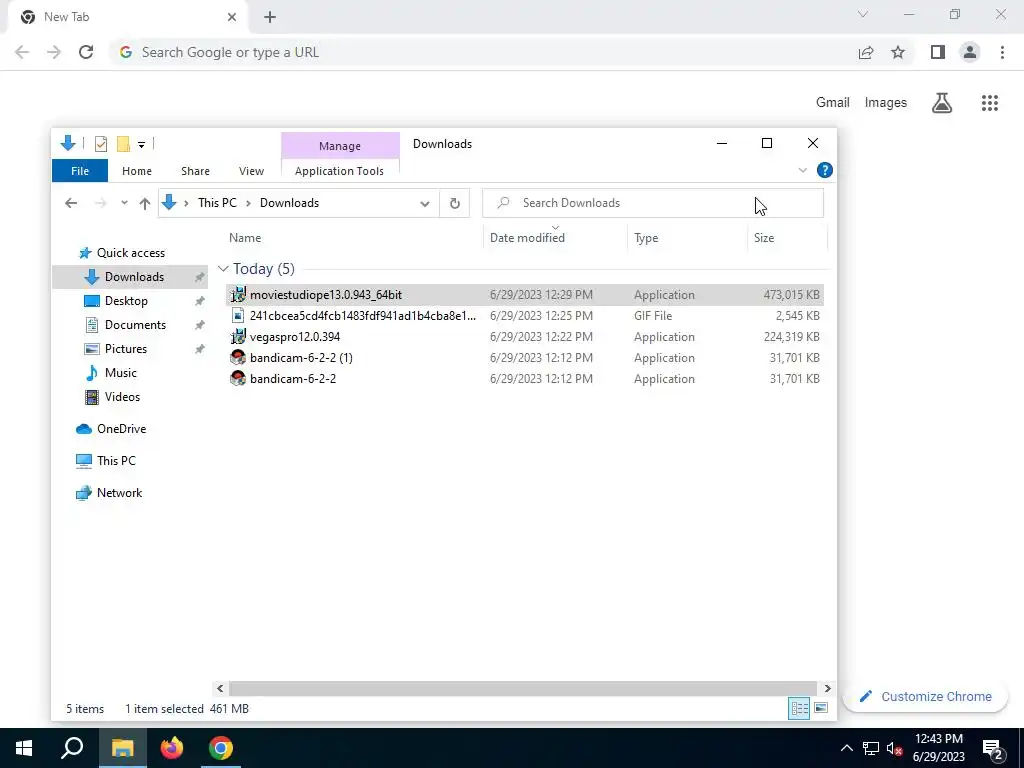This screenshot has width=1024, height=768.
Task: Select the GIF file icon for 241cbcea5cd4fcb1483
Action: 238,315
